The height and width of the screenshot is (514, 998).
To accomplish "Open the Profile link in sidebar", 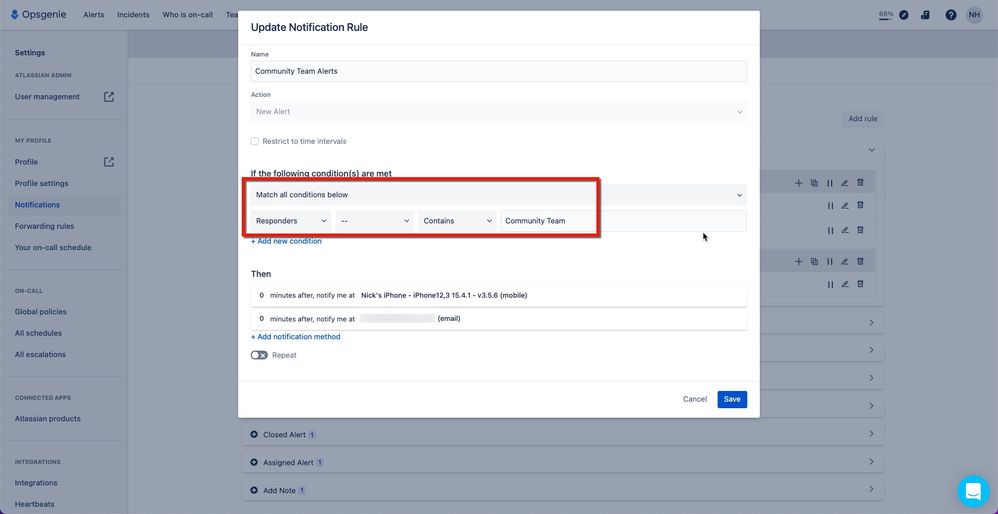I will (26, 162).
